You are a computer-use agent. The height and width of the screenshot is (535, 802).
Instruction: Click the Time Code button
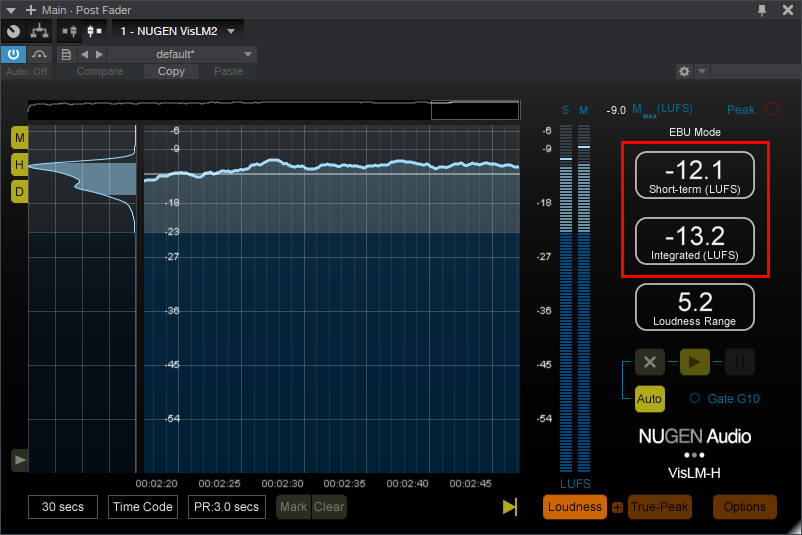(143, 507)
